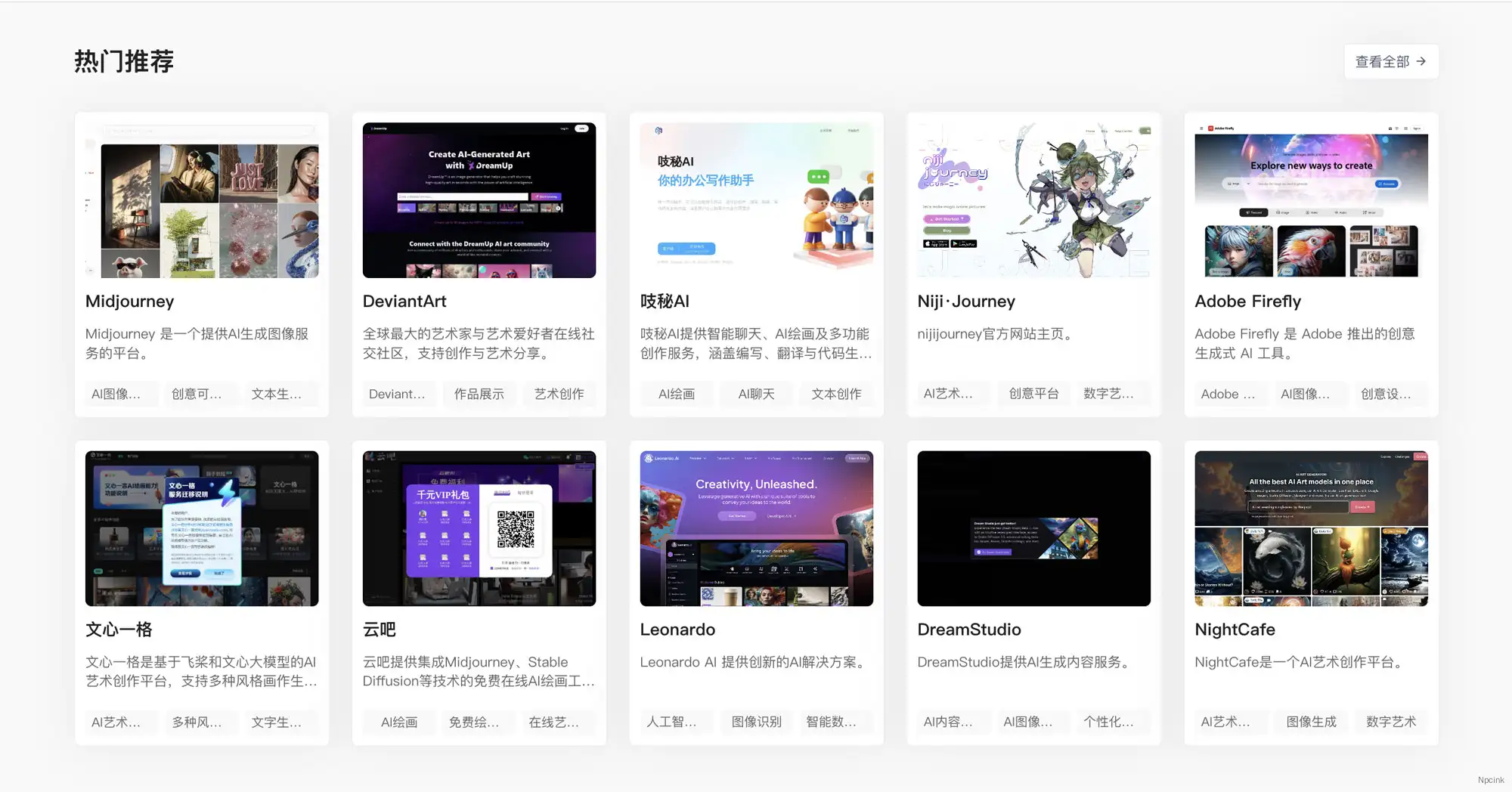点击 DeviantArt 卡片标题
1512x792 pixels.
404,301
